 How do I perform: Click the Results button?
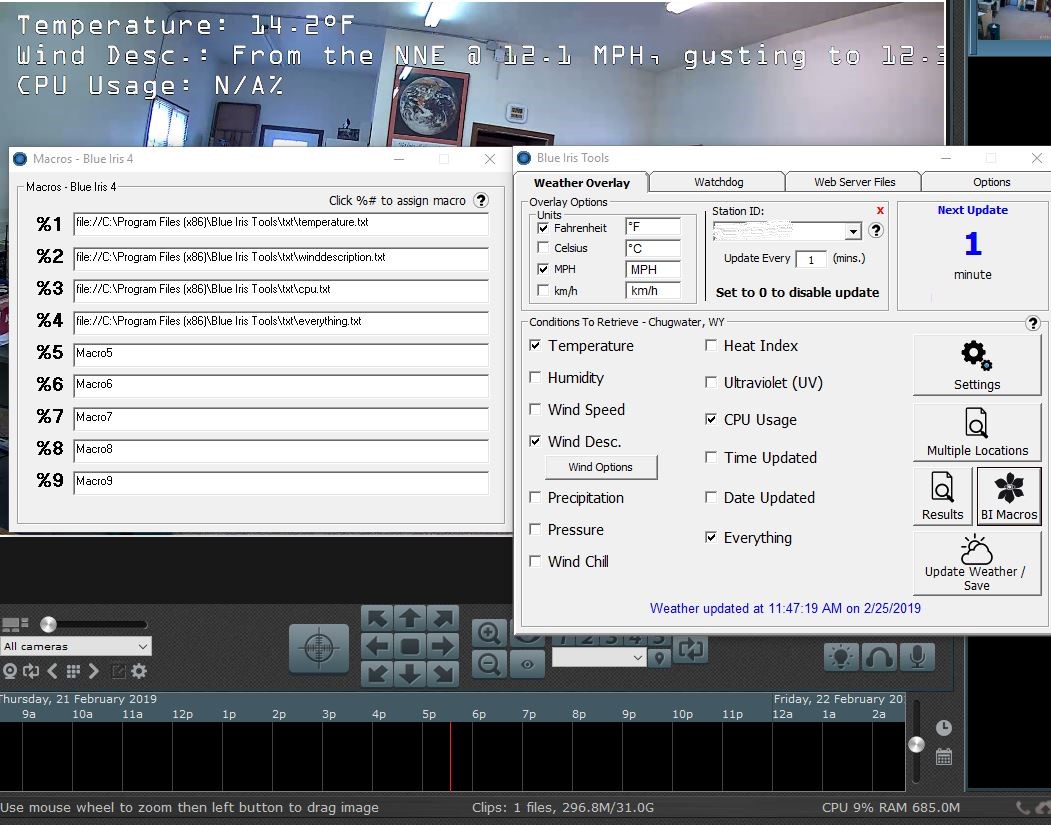click(942, 496)
